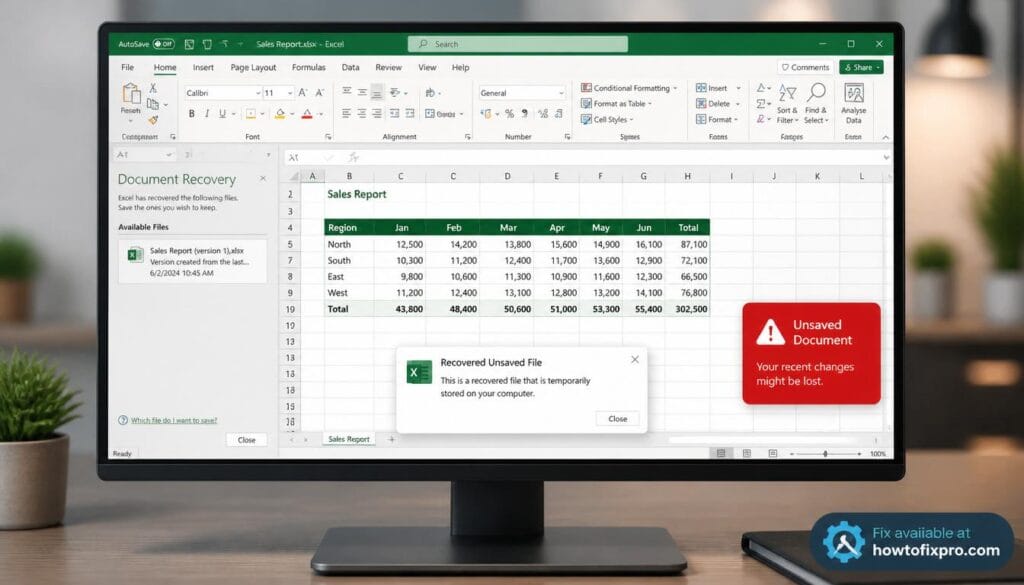1024x585 pixels.
Task: Apply the Wrap Text icon
Action: coord(430,93)
